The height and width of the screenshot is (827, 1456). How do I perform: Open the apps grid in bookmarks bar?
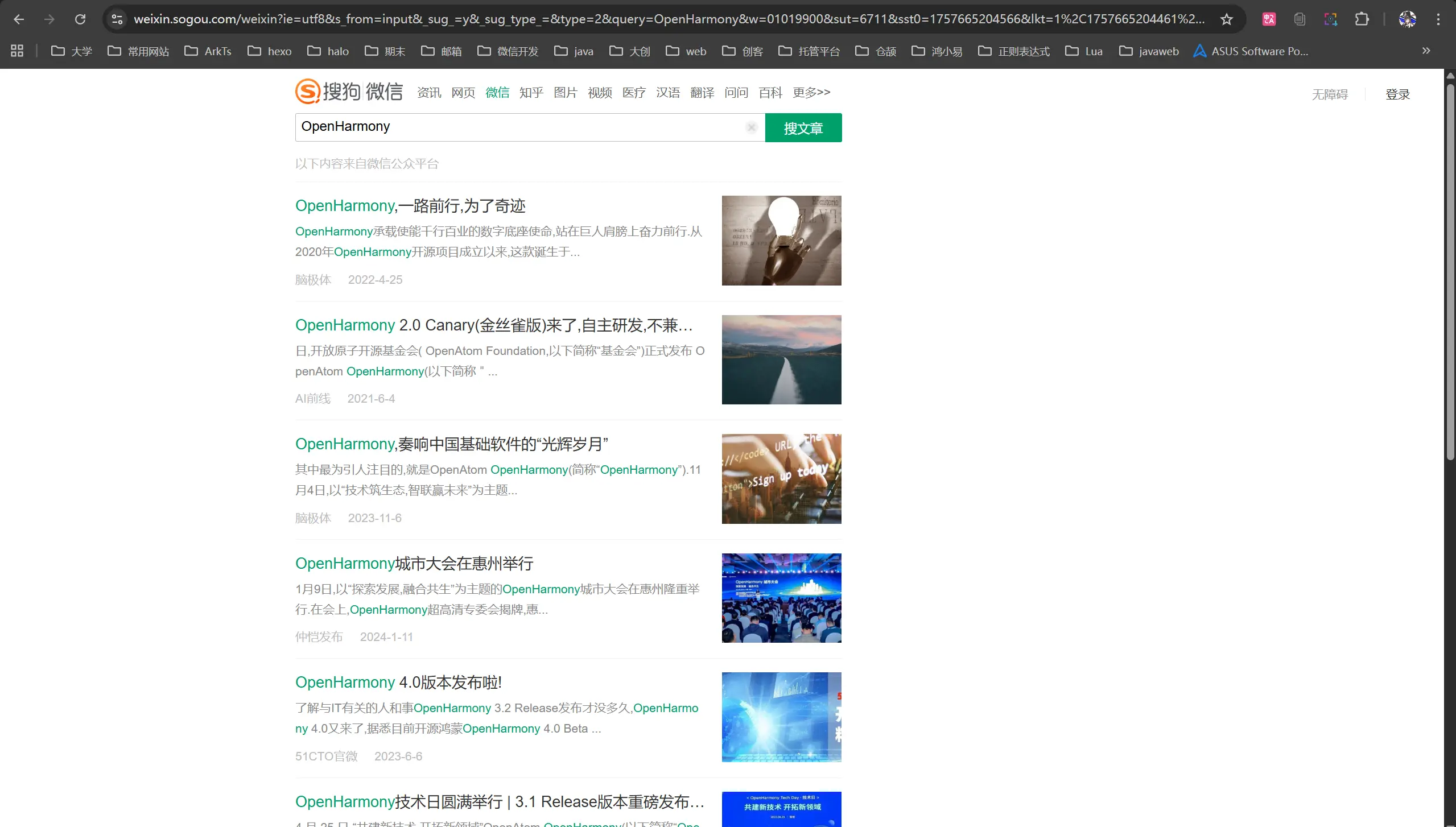(x=17, y=51)
